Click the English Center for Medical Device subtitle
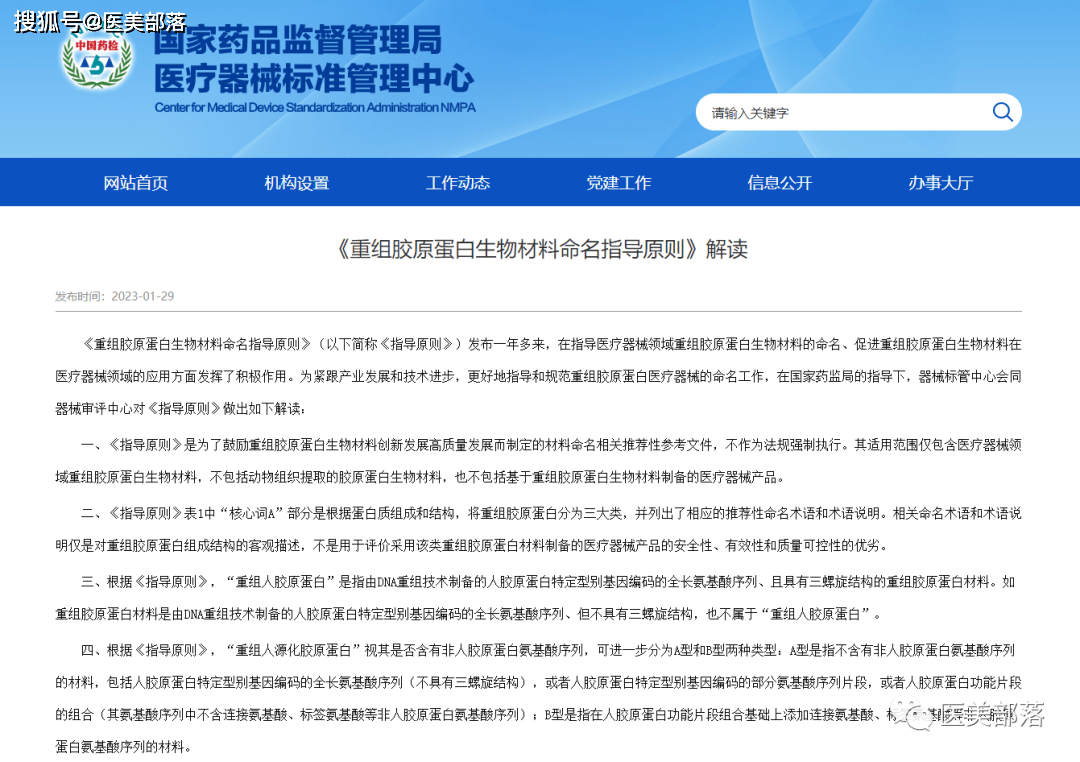 tap(315, 108)
